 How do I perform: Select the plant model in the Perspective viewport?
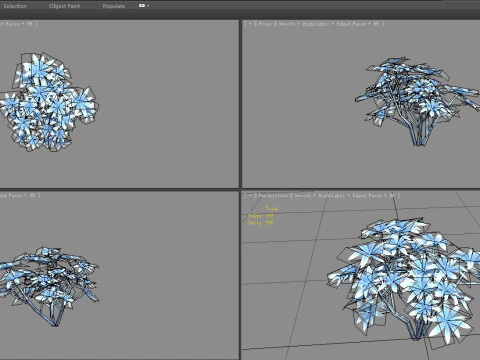405,283
